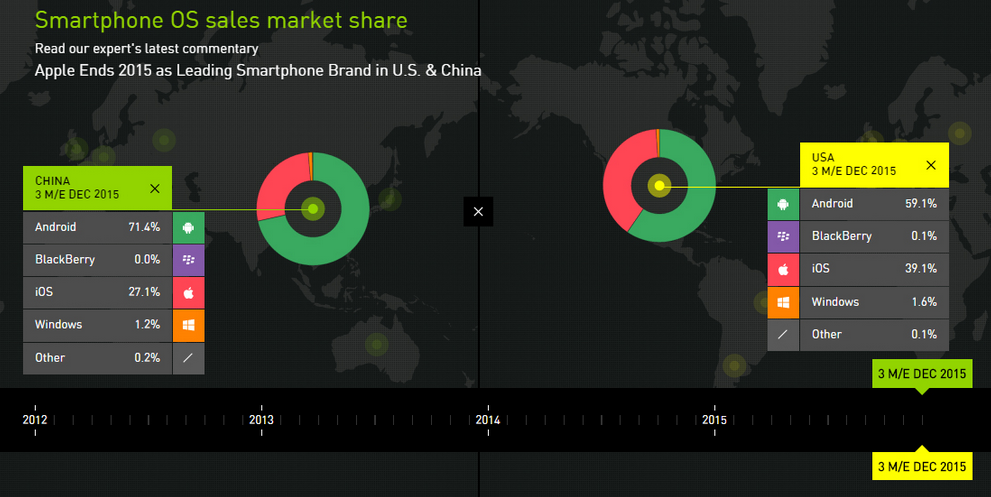The height and width of the screenshot is (497, 991).
Task: Click 'Read our expert's latest commentary' text
Action: (147, 49)
